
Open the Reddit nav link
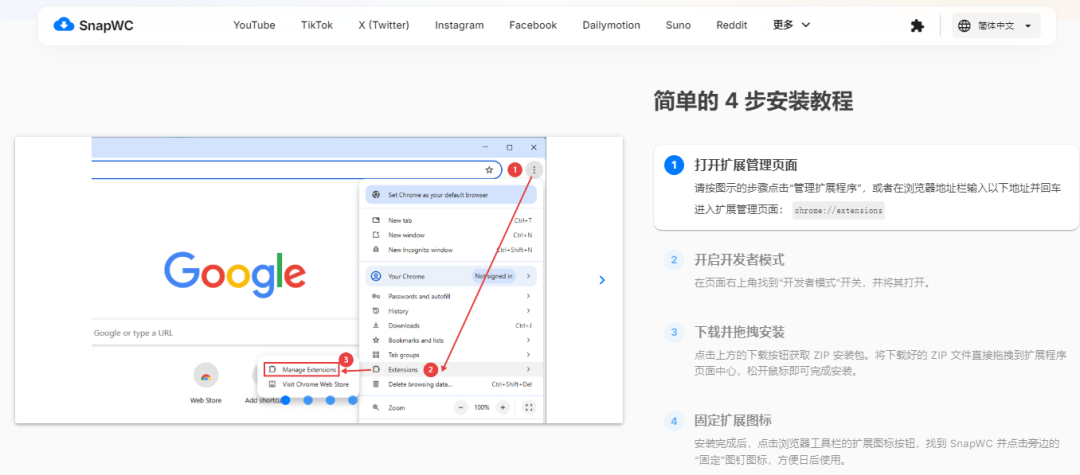[731, 25]
